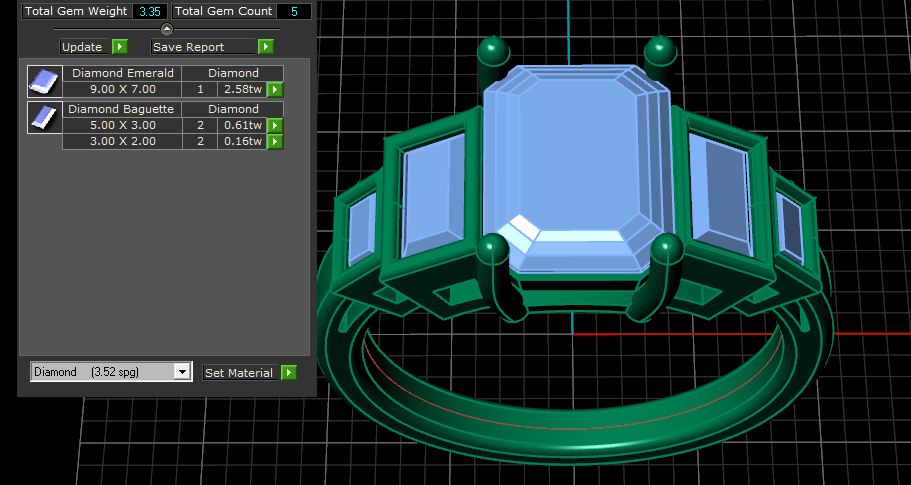Select the 3.00 X 2.00 baguette row
Image resolution: width=911 pixels, height=485 pixels.
pyautogui.click(x=123, y=142)
